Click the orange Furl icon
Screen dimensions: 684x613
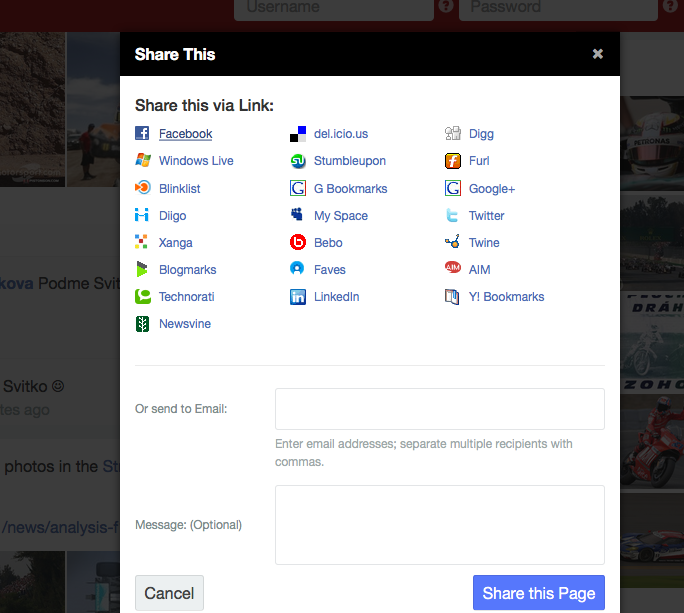click(453, 161)
